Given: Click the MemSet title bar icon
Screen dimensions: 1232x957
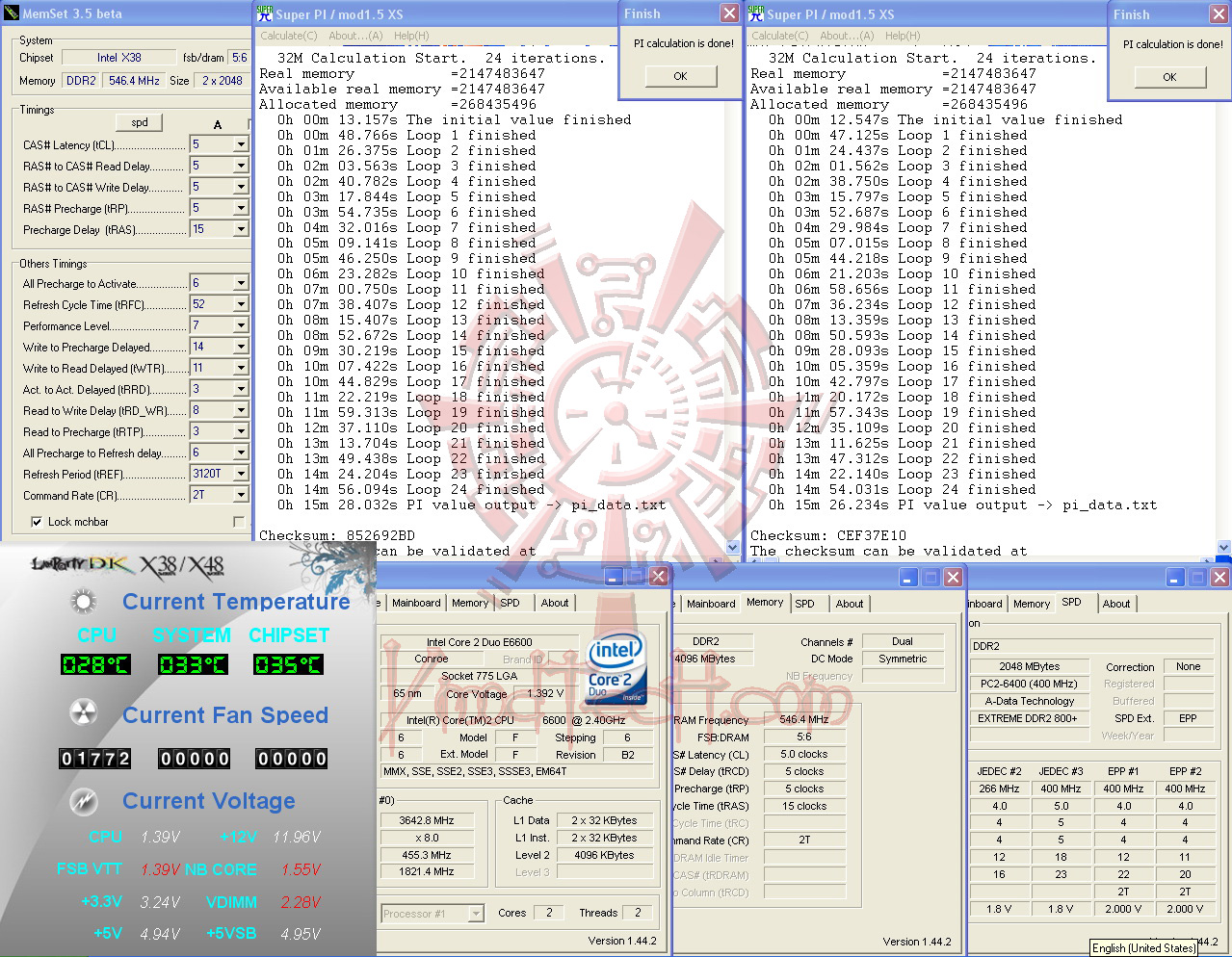Looking at the screenshot, I should 12,13.
